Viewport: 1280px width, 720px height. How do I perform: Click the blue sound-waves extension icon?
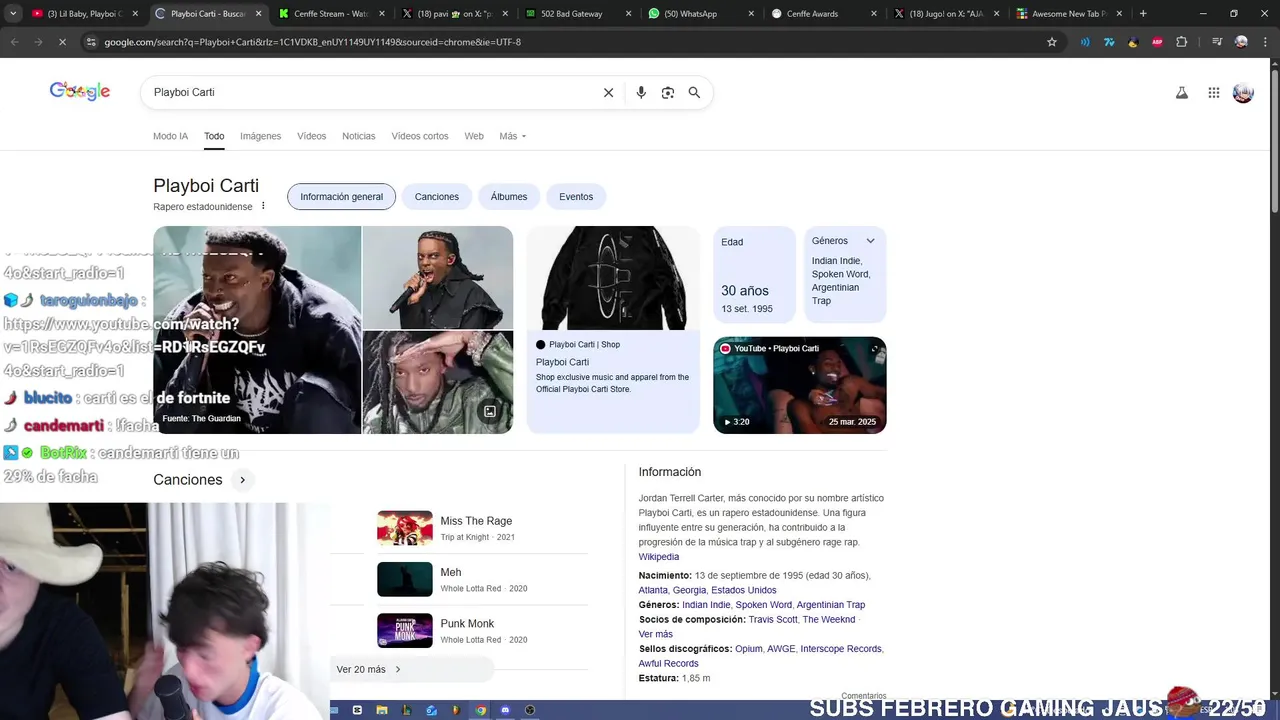[x=1085, y=42]
